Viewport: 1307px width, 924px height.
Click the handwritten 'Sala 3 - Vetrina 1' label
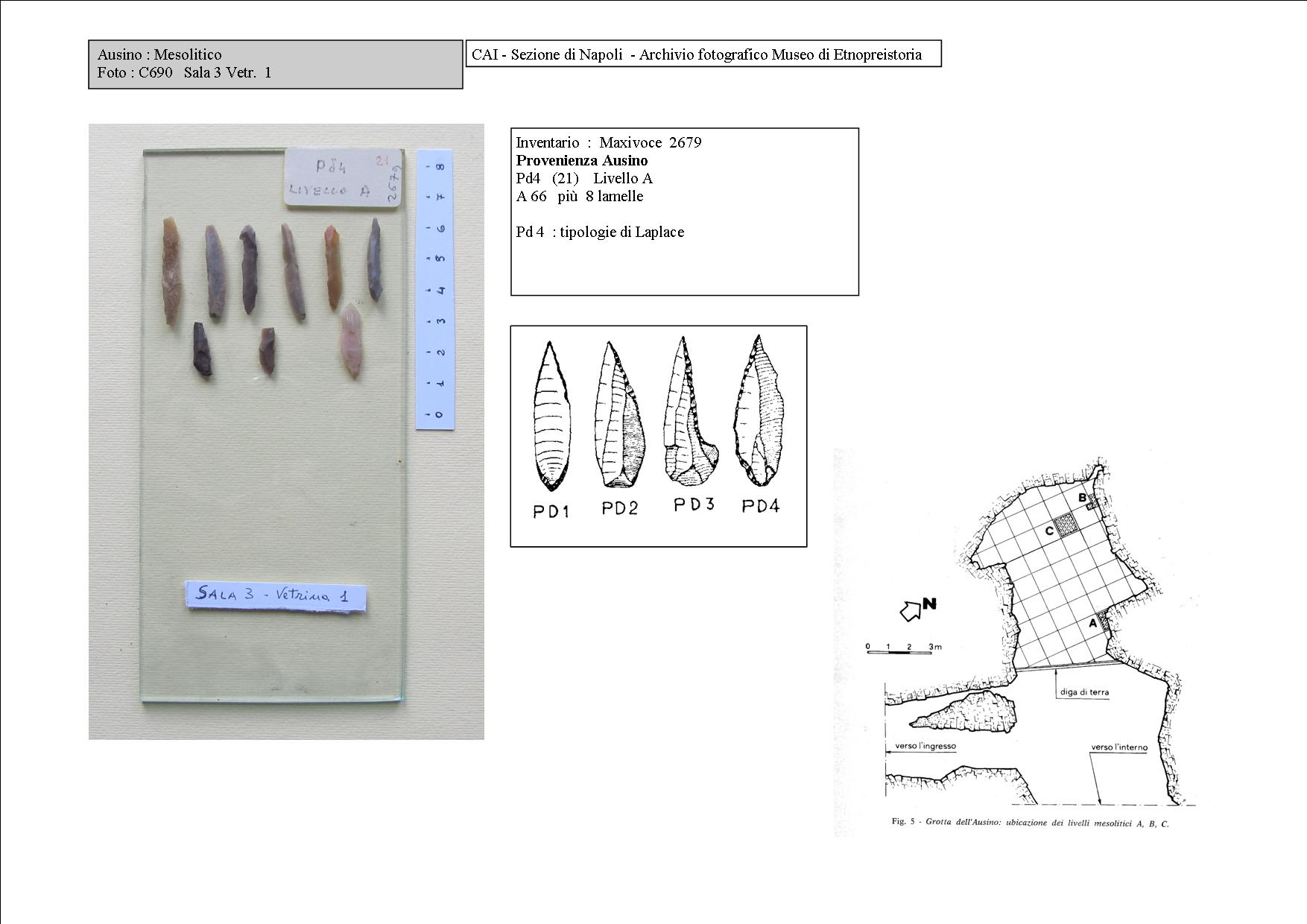click(x=276, y=595)
